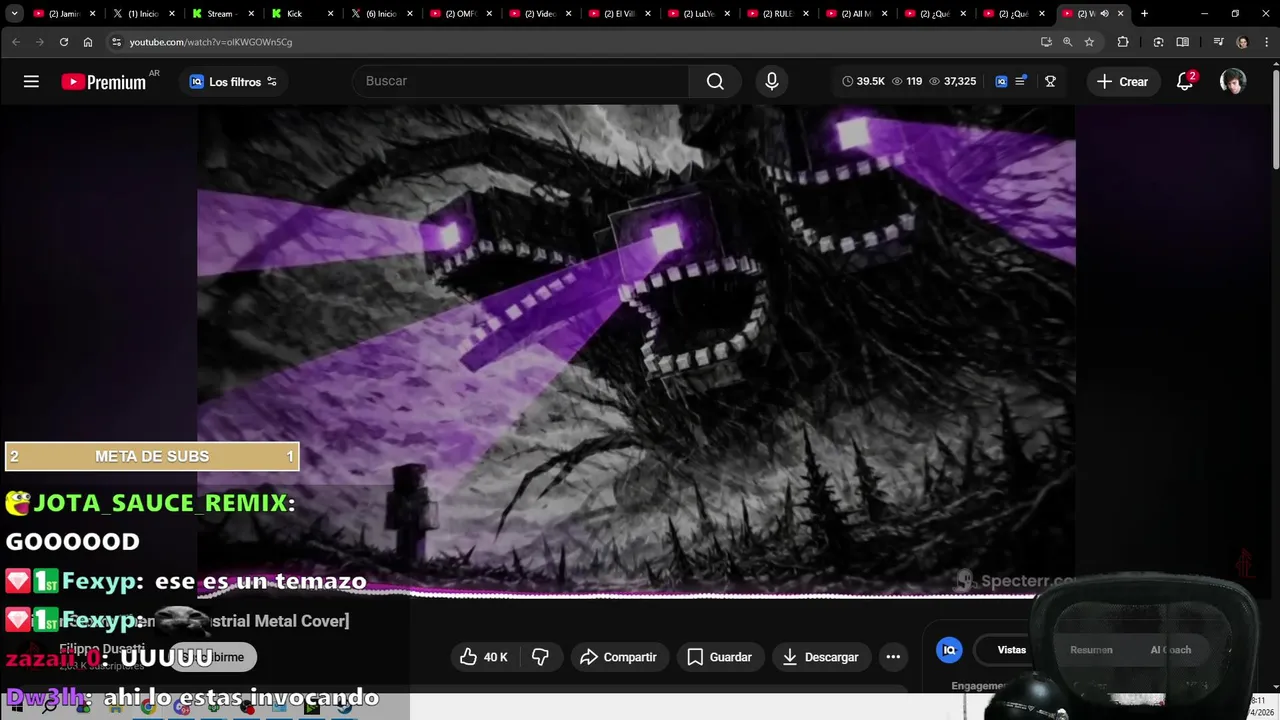
Task: Like the video with thumbs up
Action: tap(483, 657)
